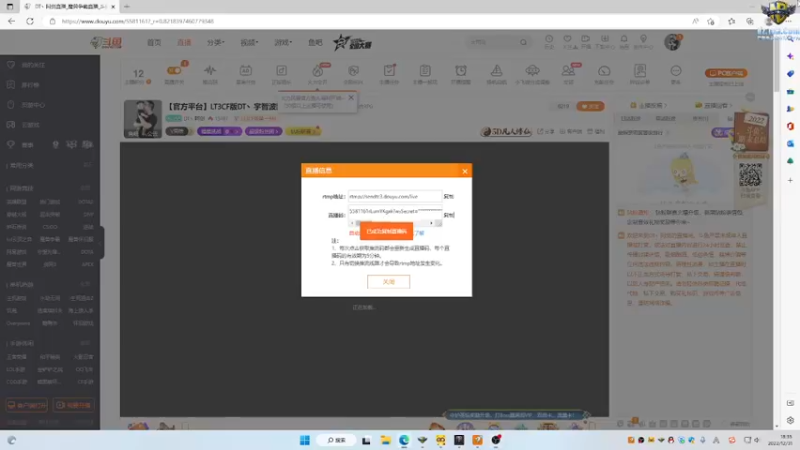This screenshot has height=450, width=800.
Task: Open Microsoft Edge from the taskbar
Action: click(x=404, y=440)
